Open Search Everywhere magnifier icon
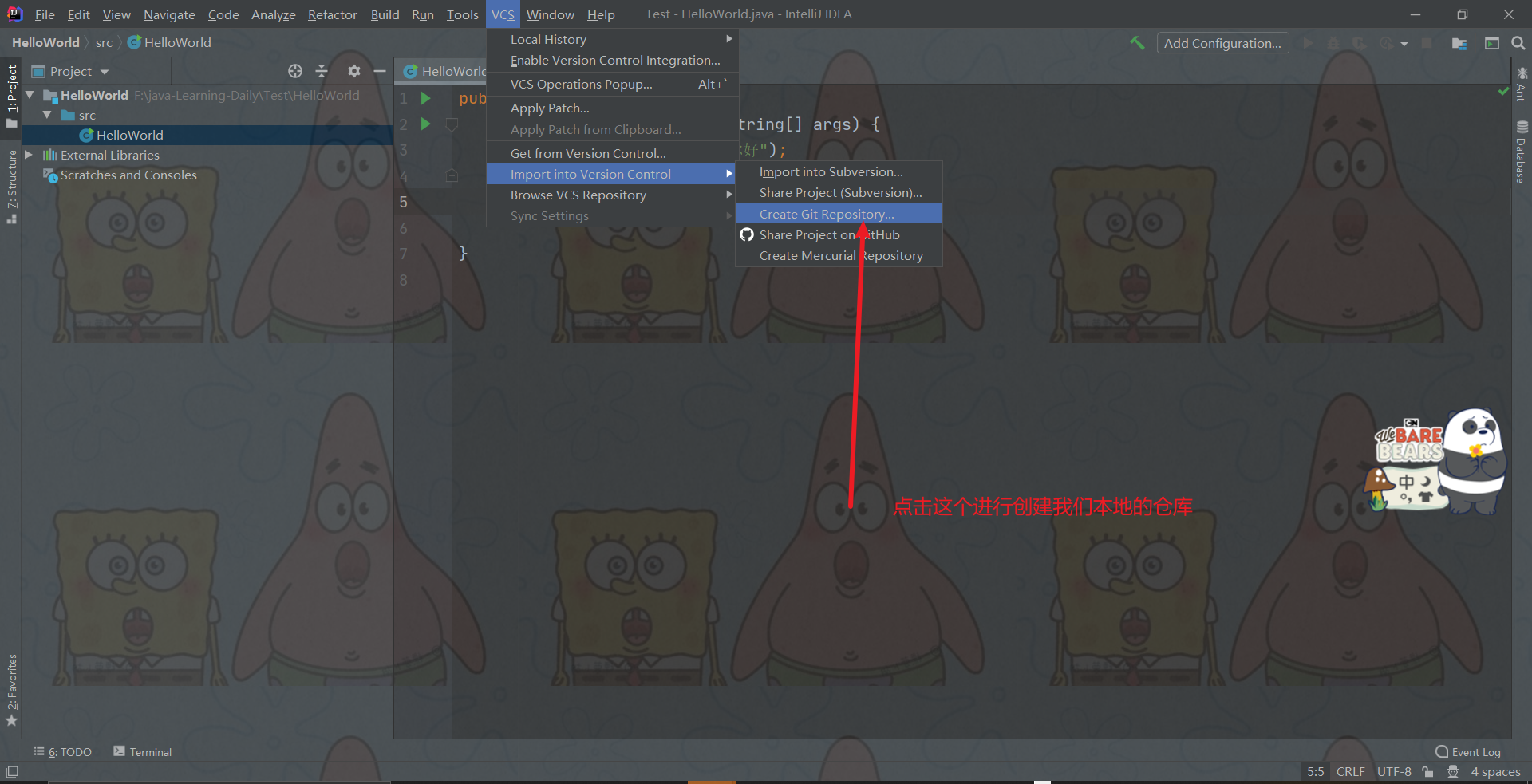This screenshot has height=784, width=1532. point(1518,43)
